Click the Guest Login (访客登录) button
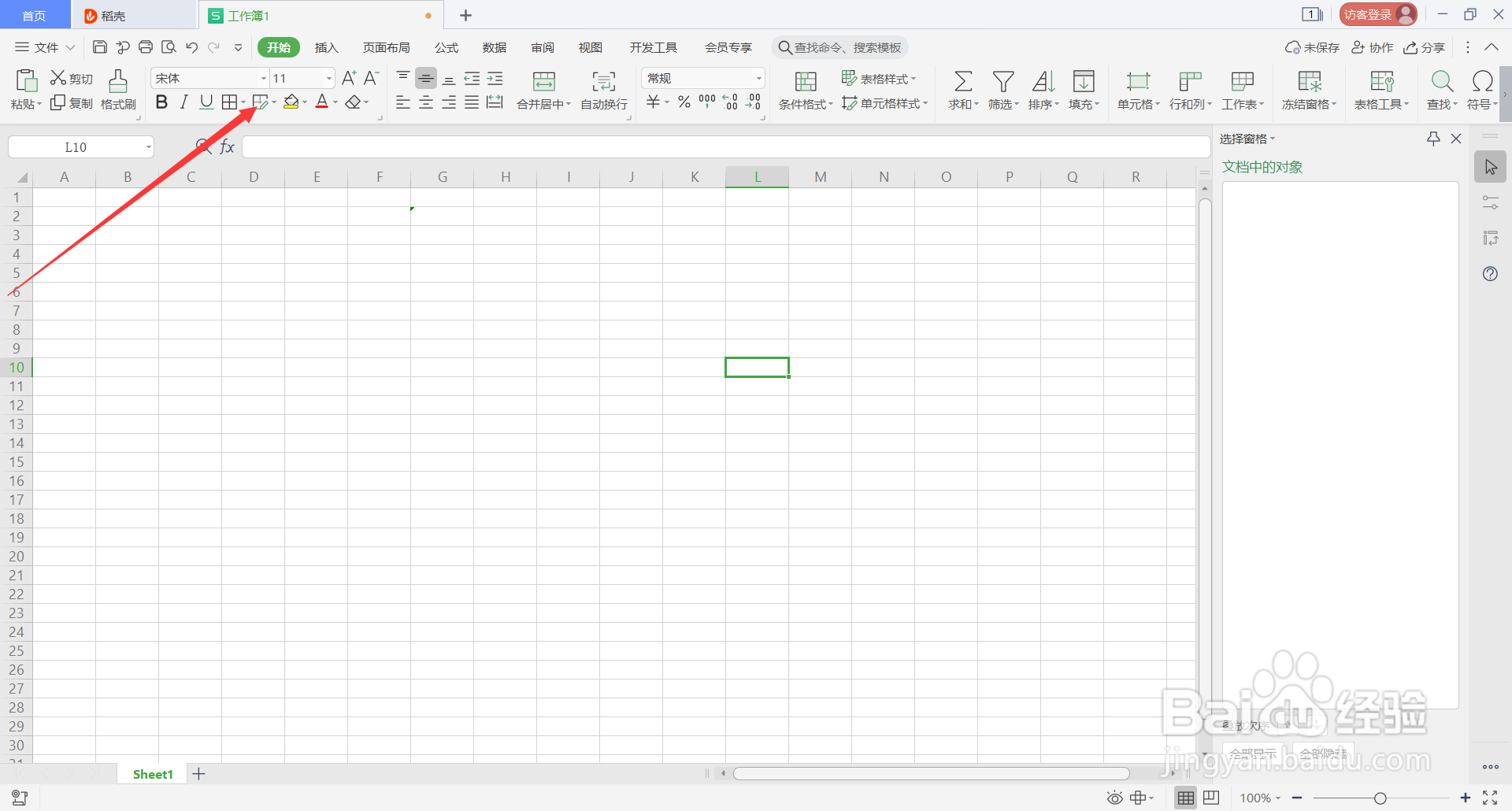 click(1378, 14)
